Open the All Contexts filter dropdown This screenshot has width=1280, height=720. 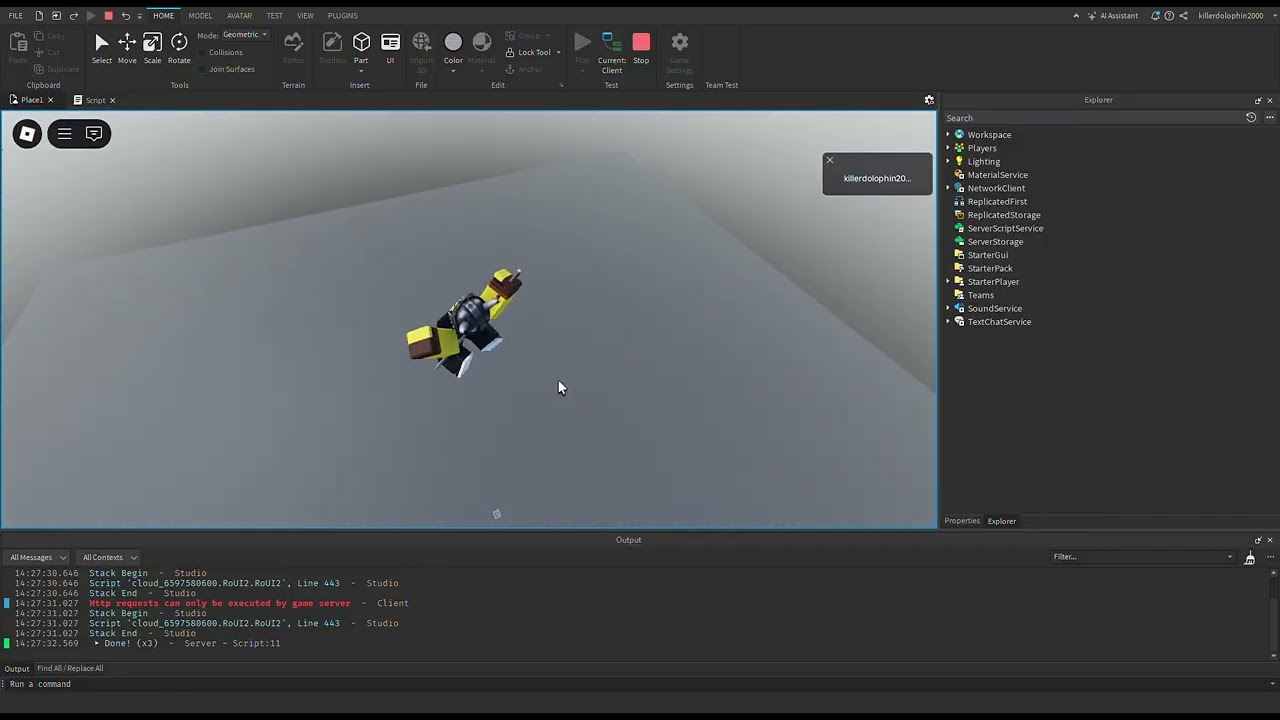[x=109, y=558]
